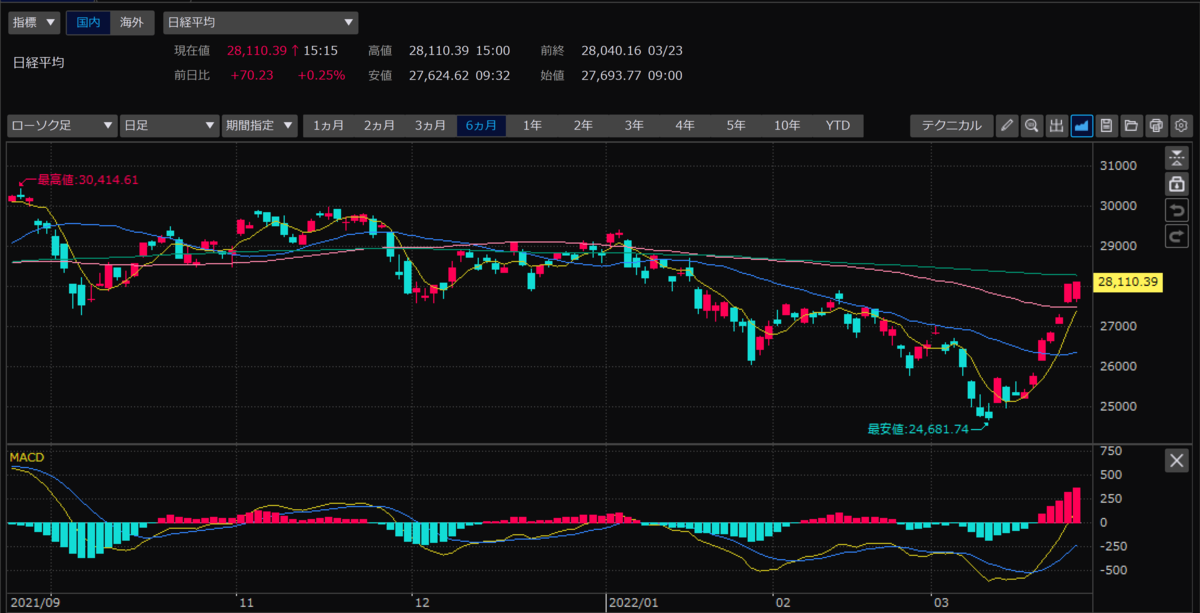Open the 期間指定 period dropdown
Screen dimensions: 1200x613
[260, 126]
